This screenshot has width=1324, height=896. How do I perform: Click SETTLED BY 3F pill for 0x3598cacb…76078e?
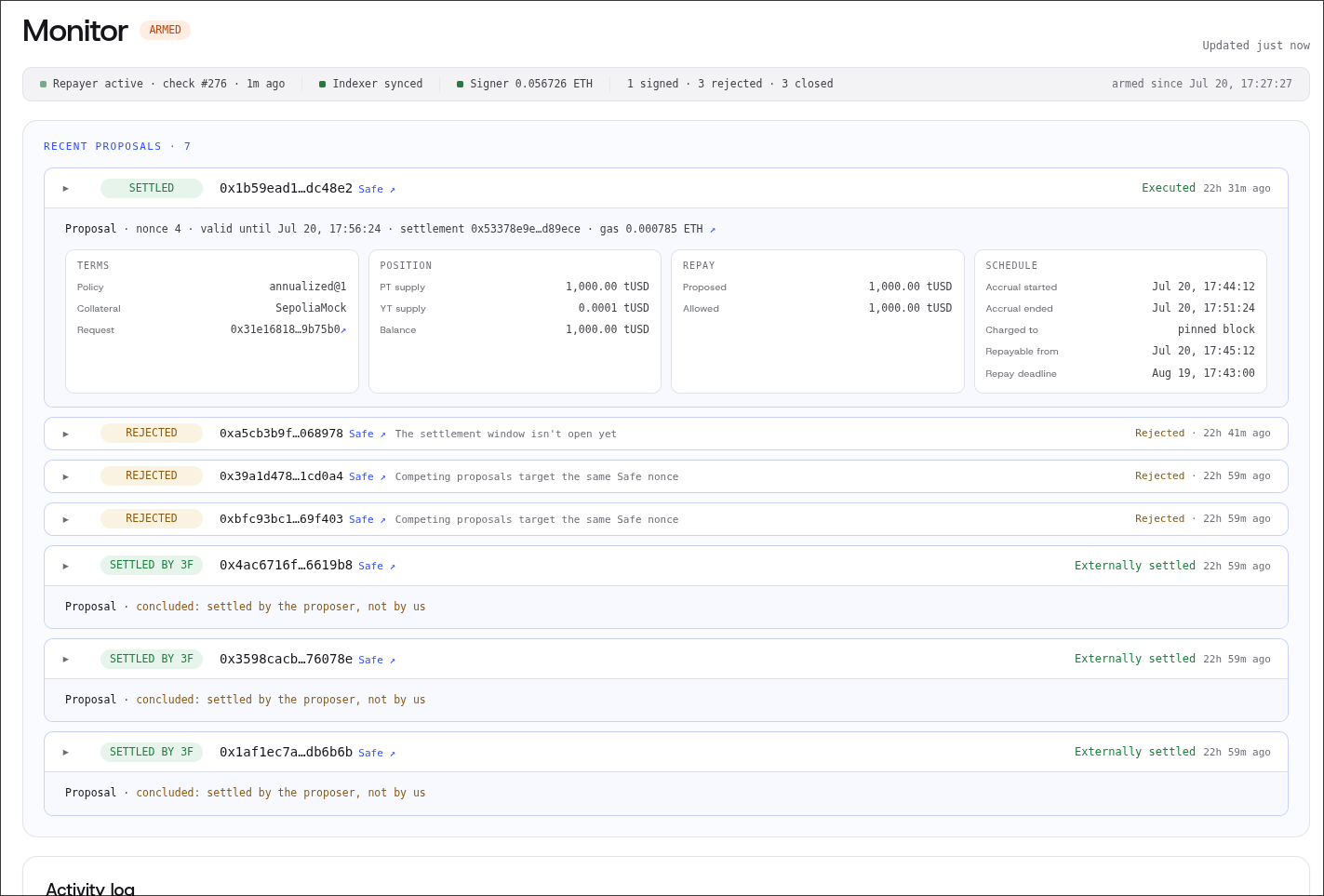[x=152, y=659]
